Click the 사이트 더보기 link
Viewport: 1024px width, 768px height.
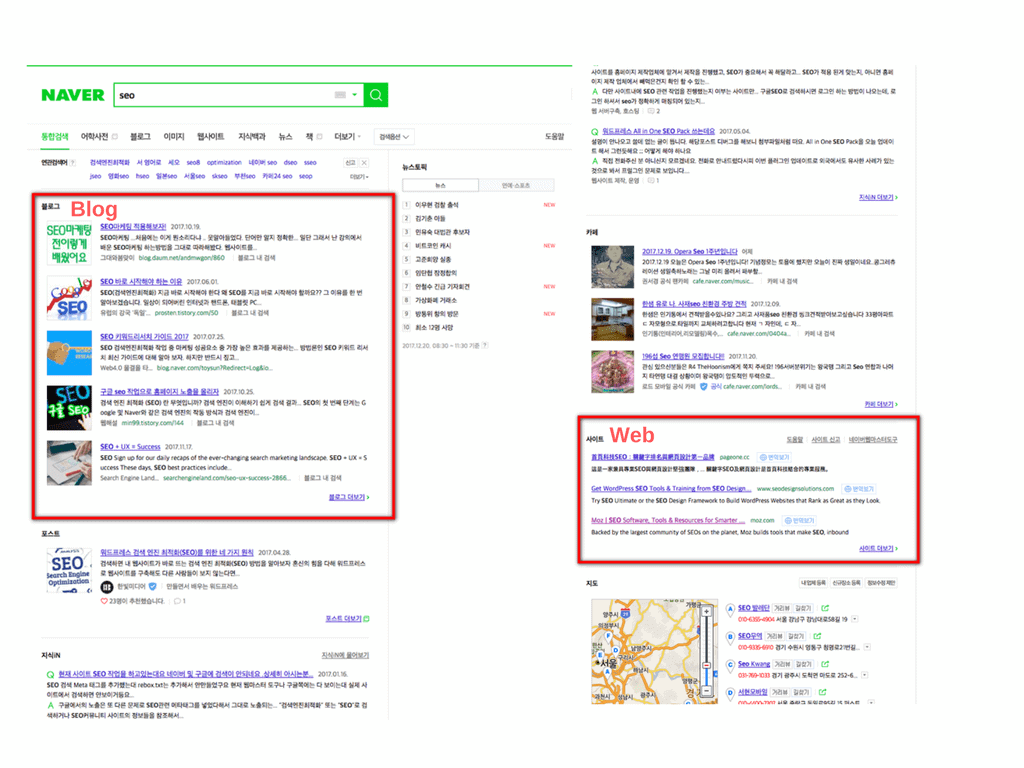(878, 549)
